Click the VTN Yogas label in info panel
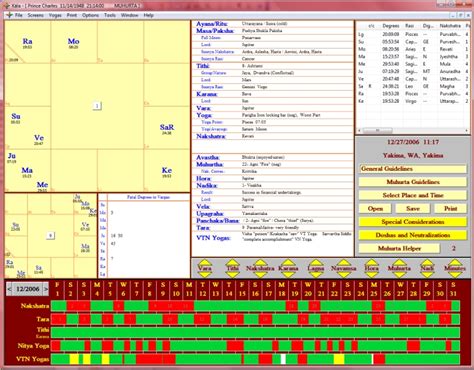Screen dimensions: 474x370 point(213,238)
